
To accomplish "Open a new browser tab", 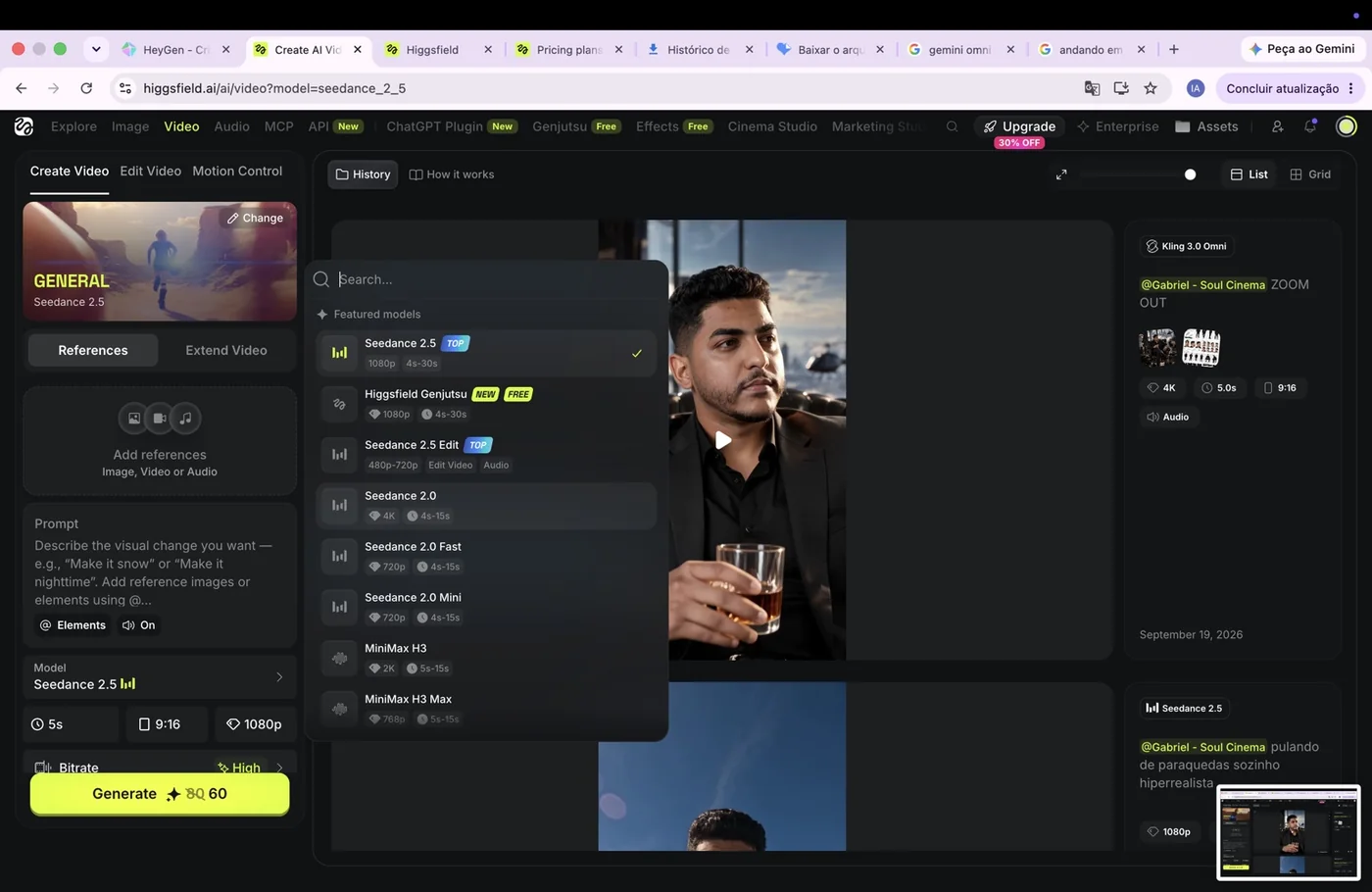I will 1174,49.
